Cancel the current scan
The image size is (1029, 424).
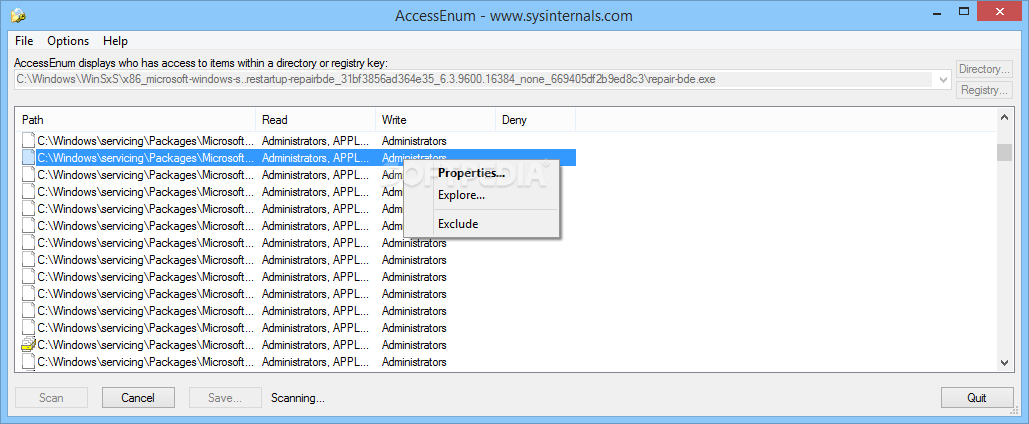click(x=138, y=398)
